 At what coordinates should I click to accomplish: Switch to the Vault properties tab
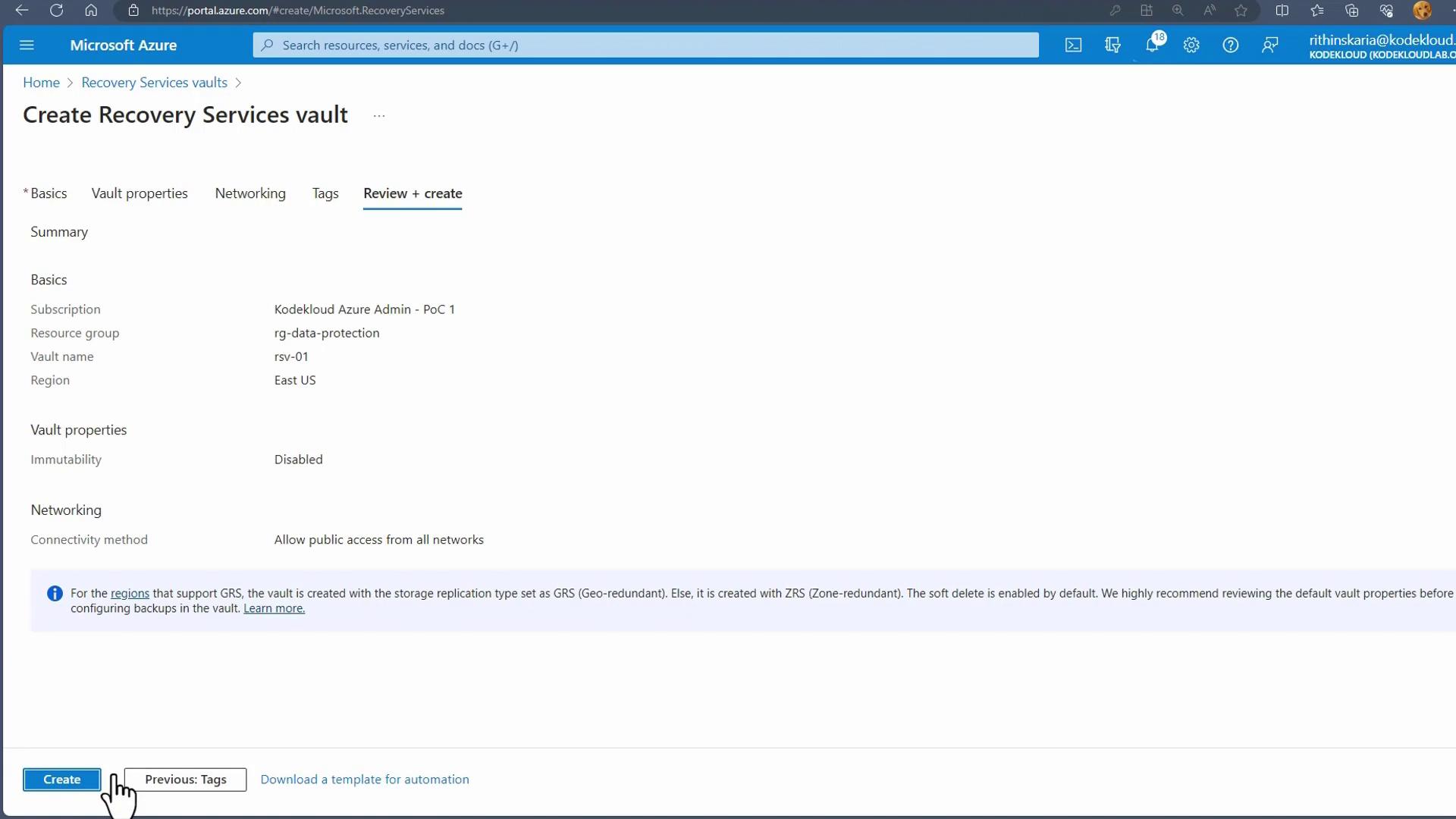tap(140, 193)
